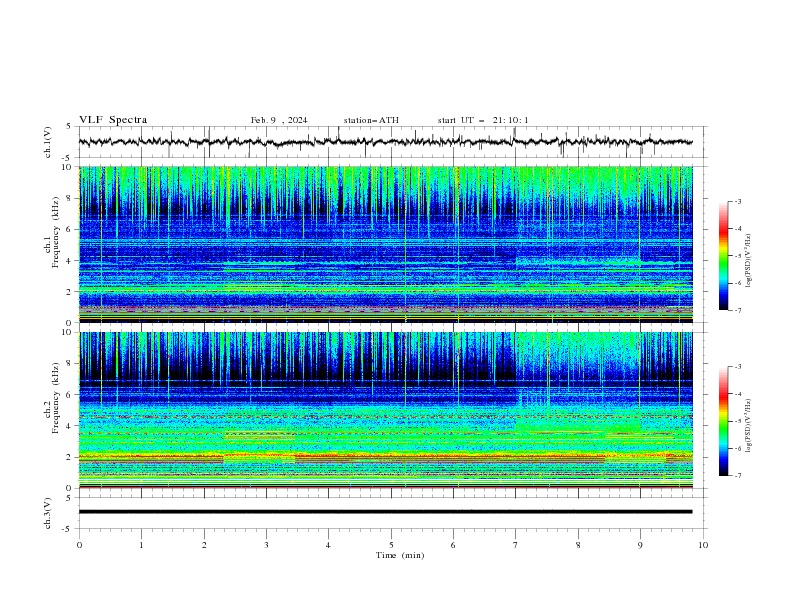Select the "start UT = 21:10:1" text

pyautogui.click(x=483, y=120)
